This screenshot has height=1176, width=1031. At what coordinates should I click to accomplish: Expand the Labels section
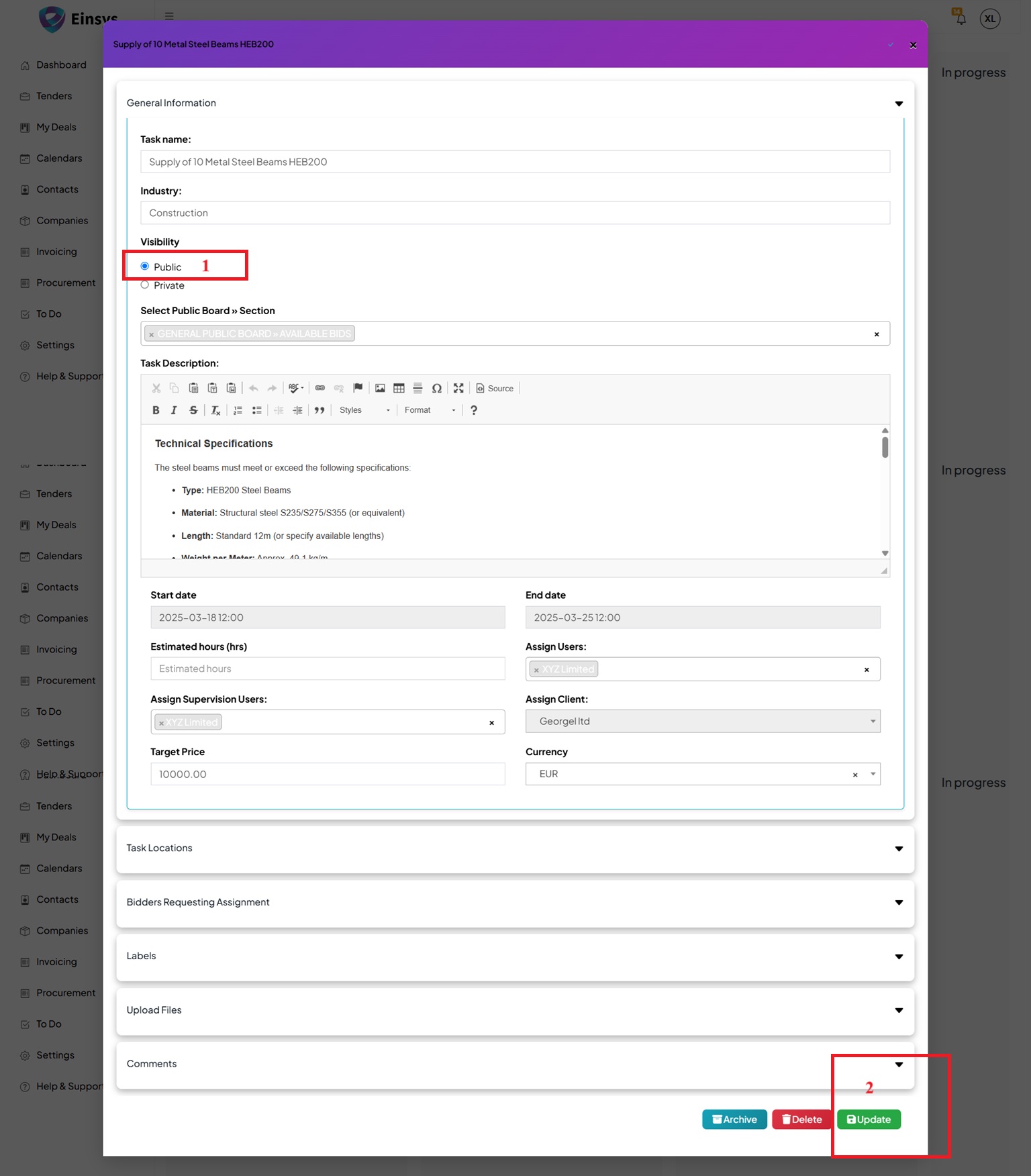(x=899, y=957)
